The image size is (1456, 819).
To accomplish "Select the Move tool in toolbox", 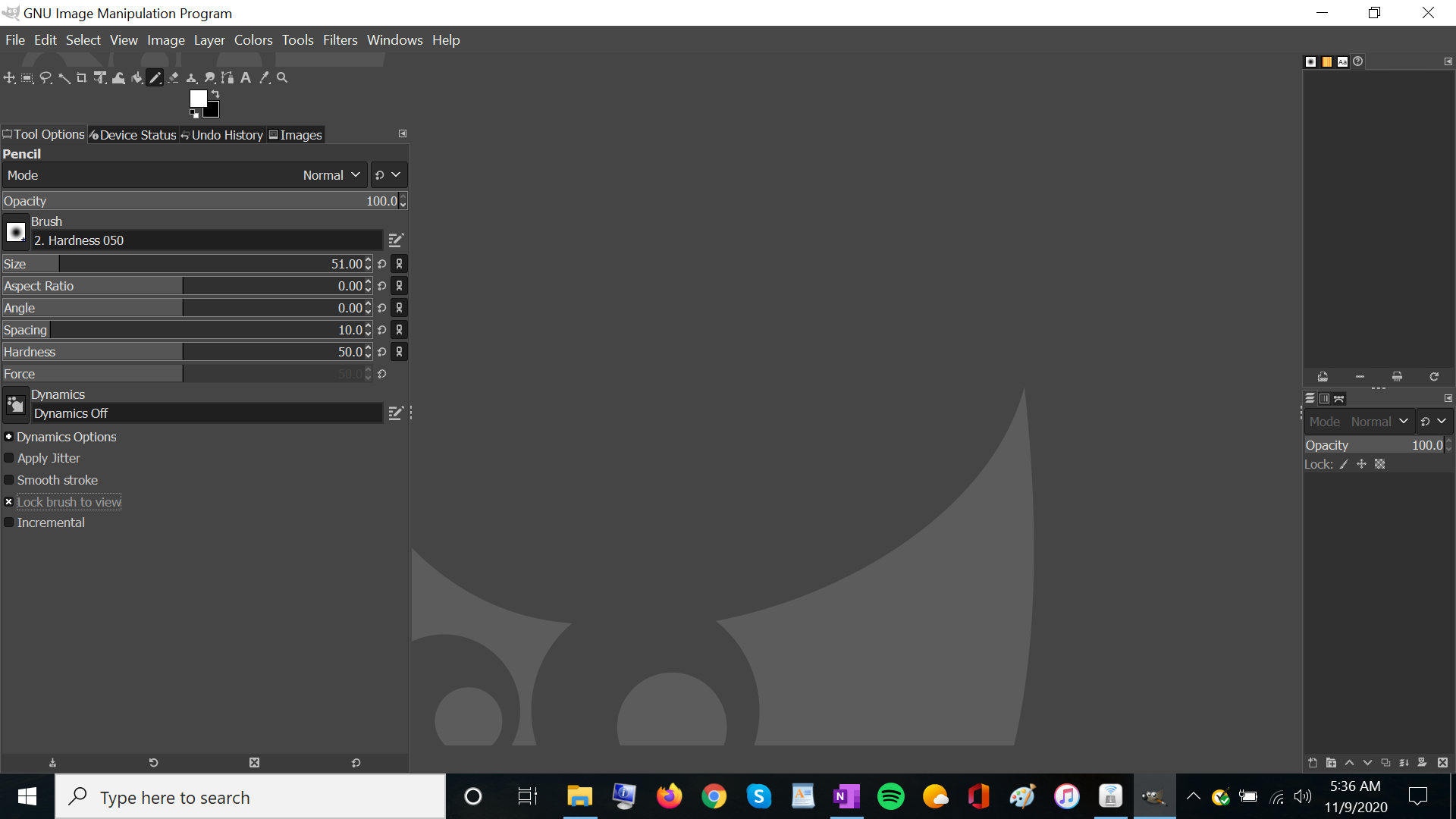I will point(9,78).
